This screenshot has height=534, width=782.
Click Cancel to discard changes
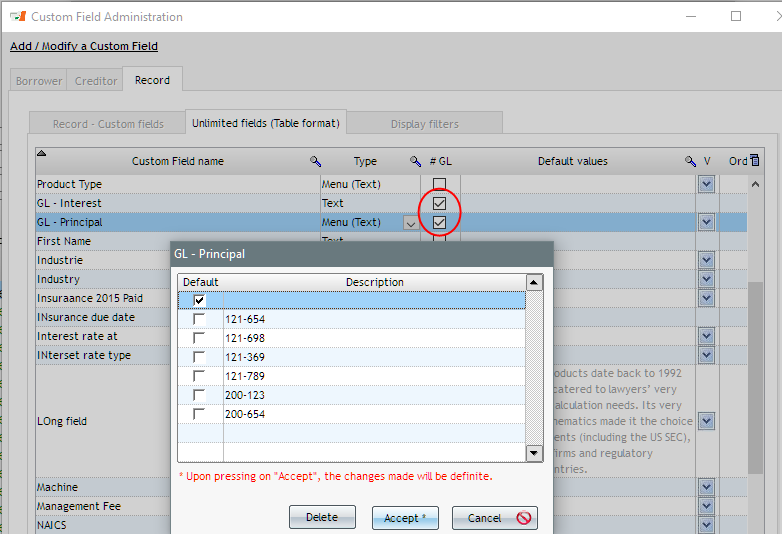(x=494, y=518)
